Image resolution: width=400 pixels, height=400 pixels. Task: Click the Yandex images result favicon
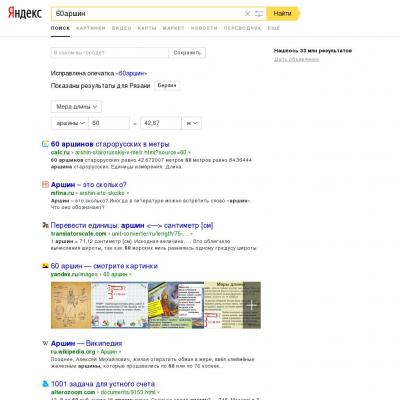[45, 266]
